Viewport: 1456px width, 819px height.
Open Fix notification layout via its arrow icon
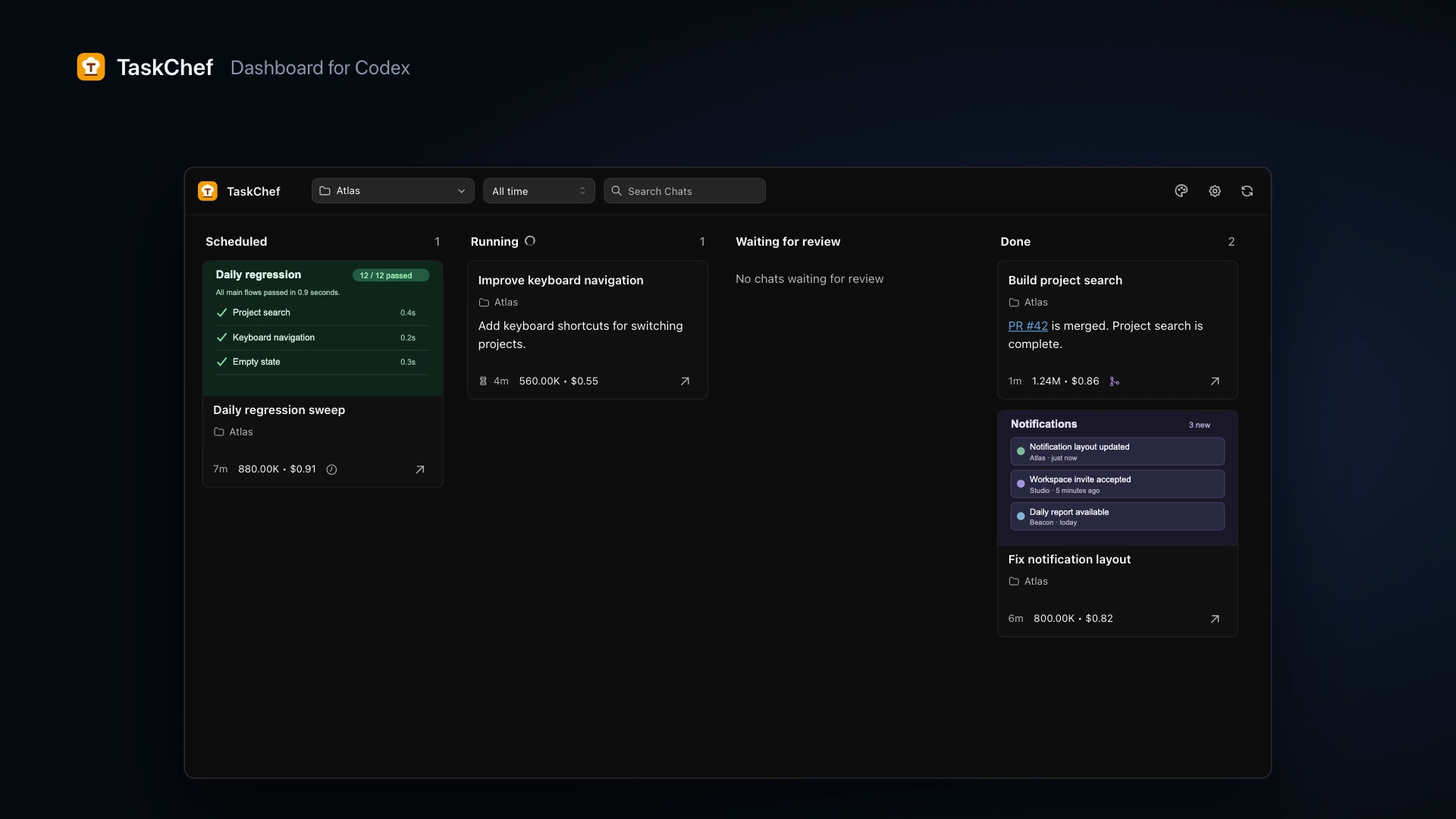click(1214, 619)
